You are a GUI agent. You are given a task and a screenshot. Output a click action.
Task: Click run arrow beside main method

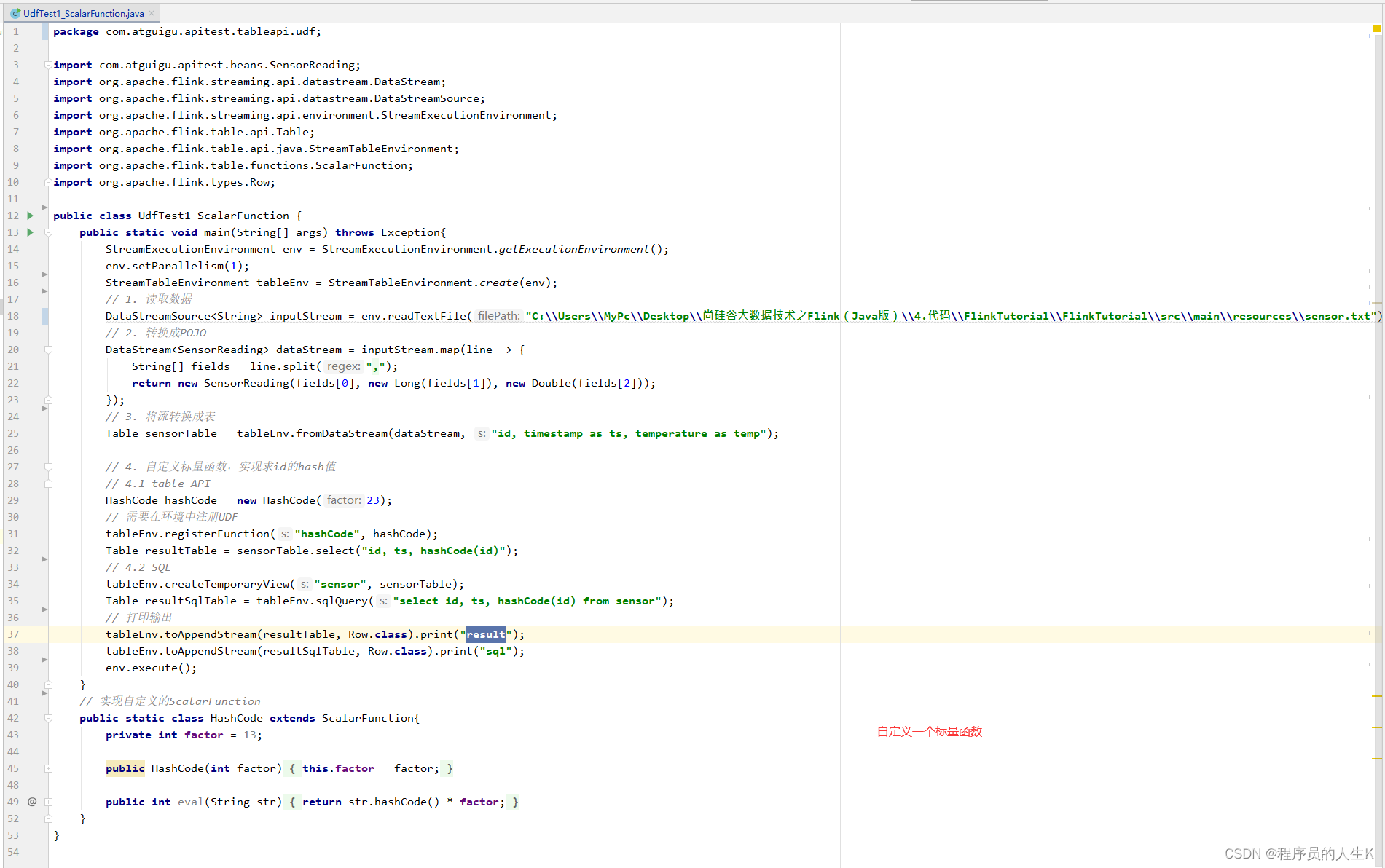point(30,232)
